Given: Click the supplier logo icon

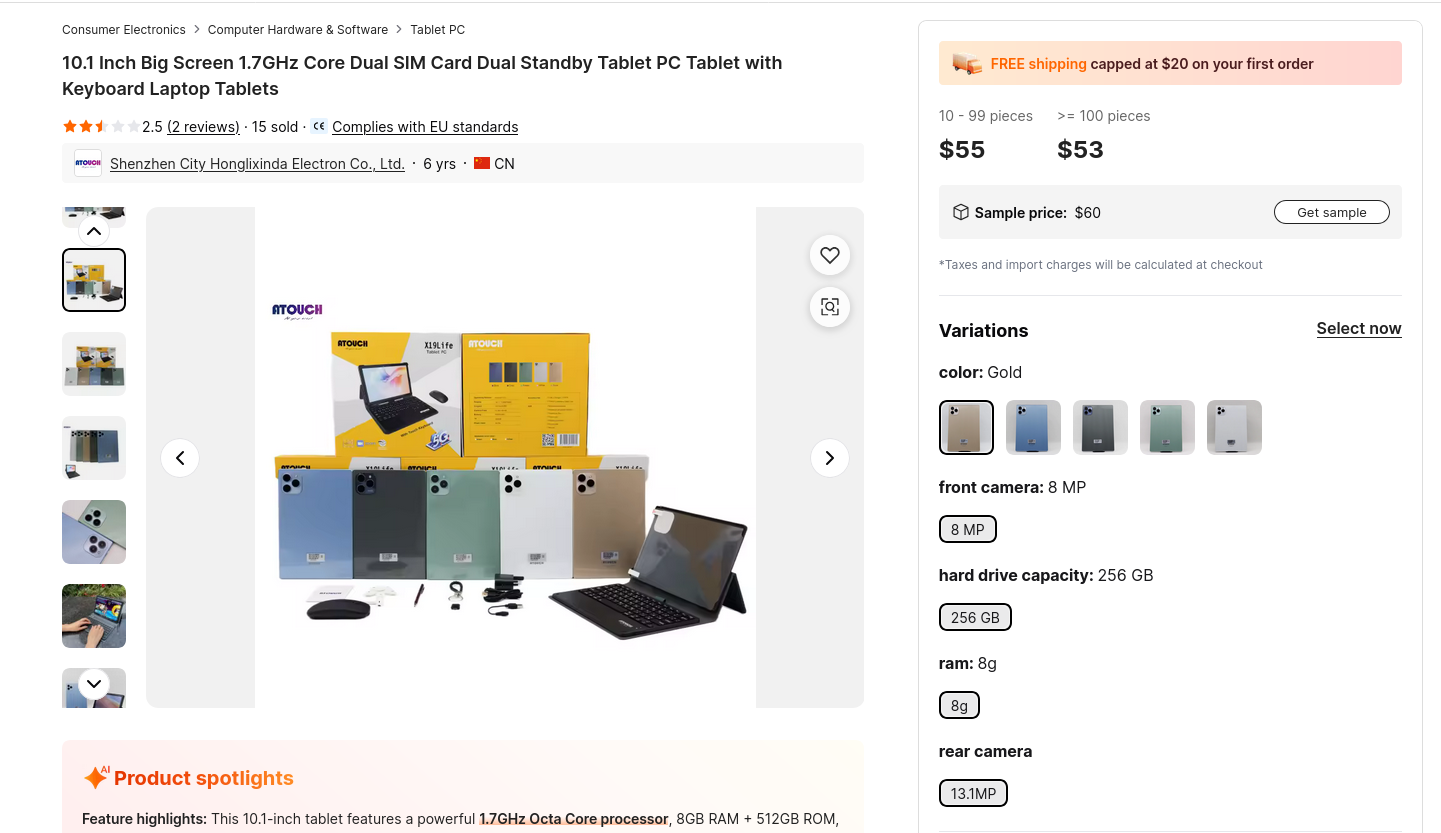Looking at the screenshot, I should pyautogui.click(x=88, y=163).
